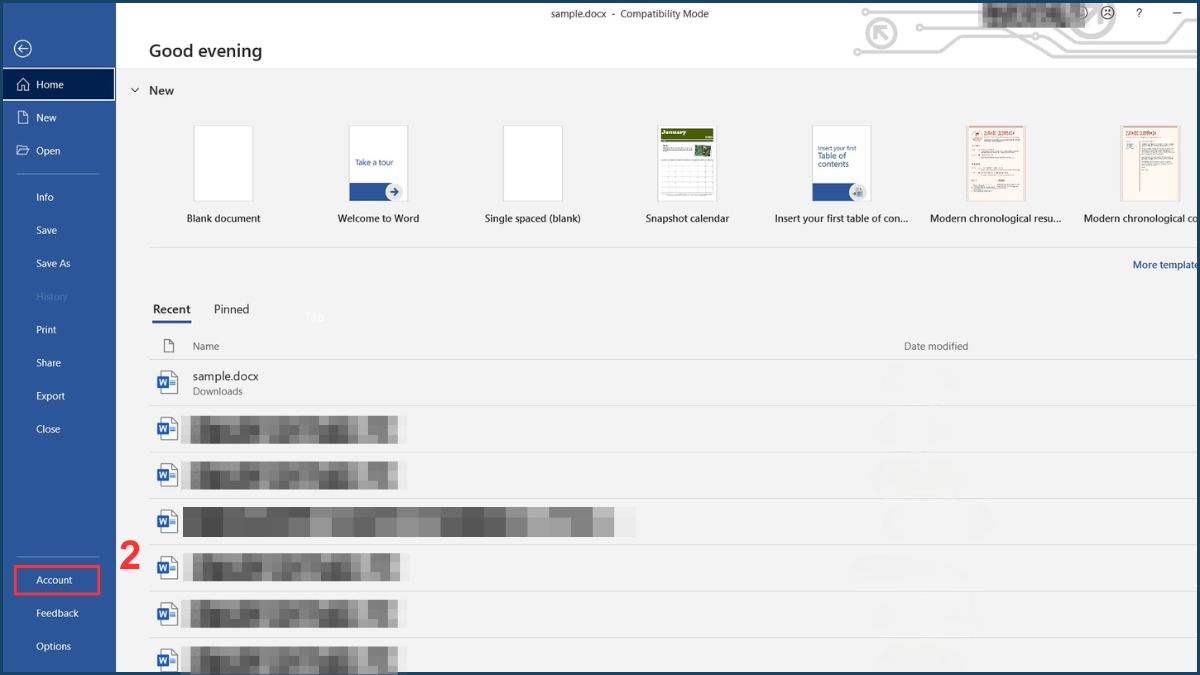Click the frown face feedback icon

tap(1107, 13)
